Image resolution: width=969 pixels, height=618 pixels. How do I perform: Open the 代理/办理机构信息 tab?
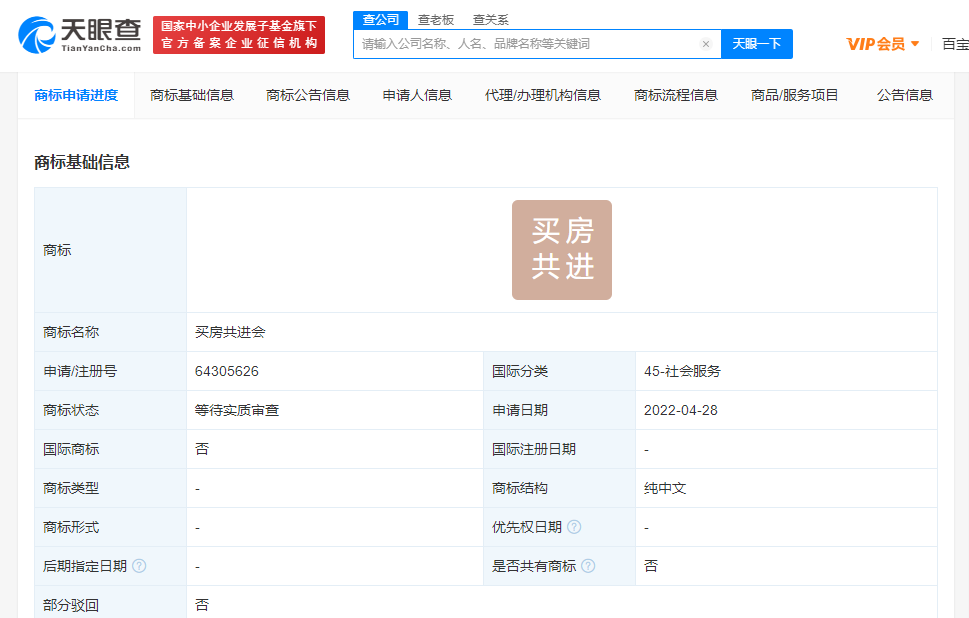[x=543, y=95]
